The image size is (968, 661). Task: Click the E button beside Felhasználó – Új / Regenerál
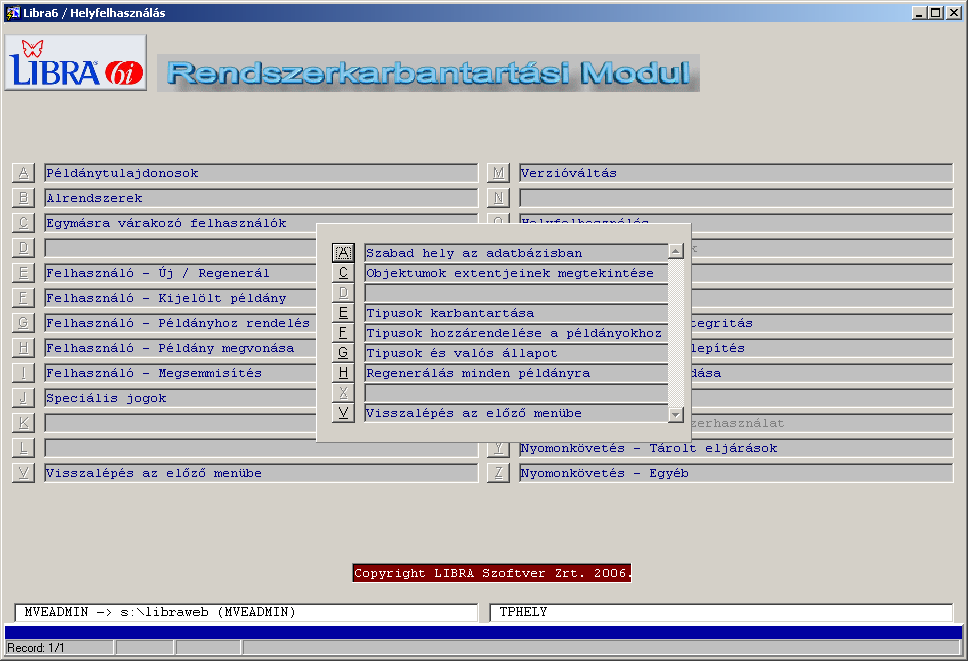[x=23, y=273]
